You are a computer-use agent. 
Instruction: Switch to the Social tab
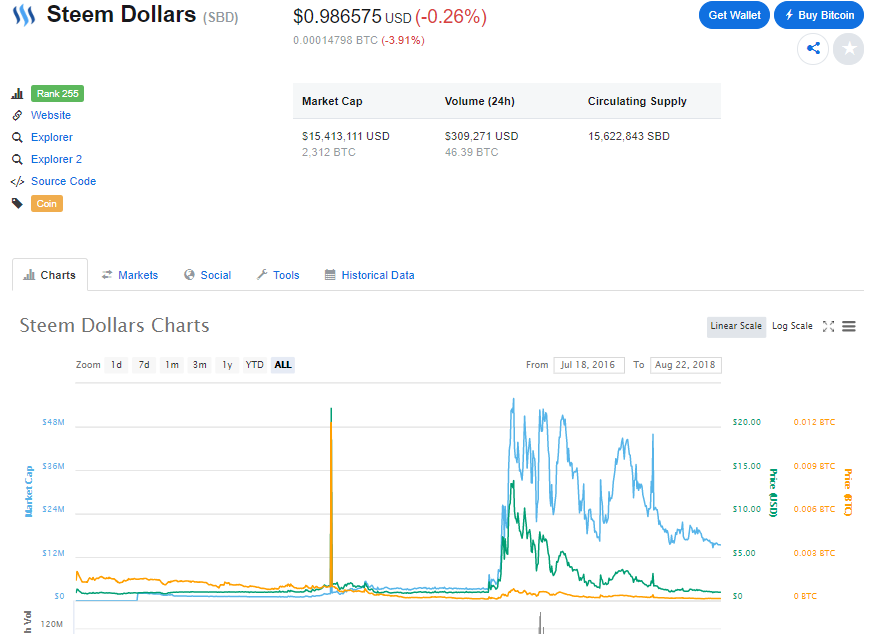point(207,275)
